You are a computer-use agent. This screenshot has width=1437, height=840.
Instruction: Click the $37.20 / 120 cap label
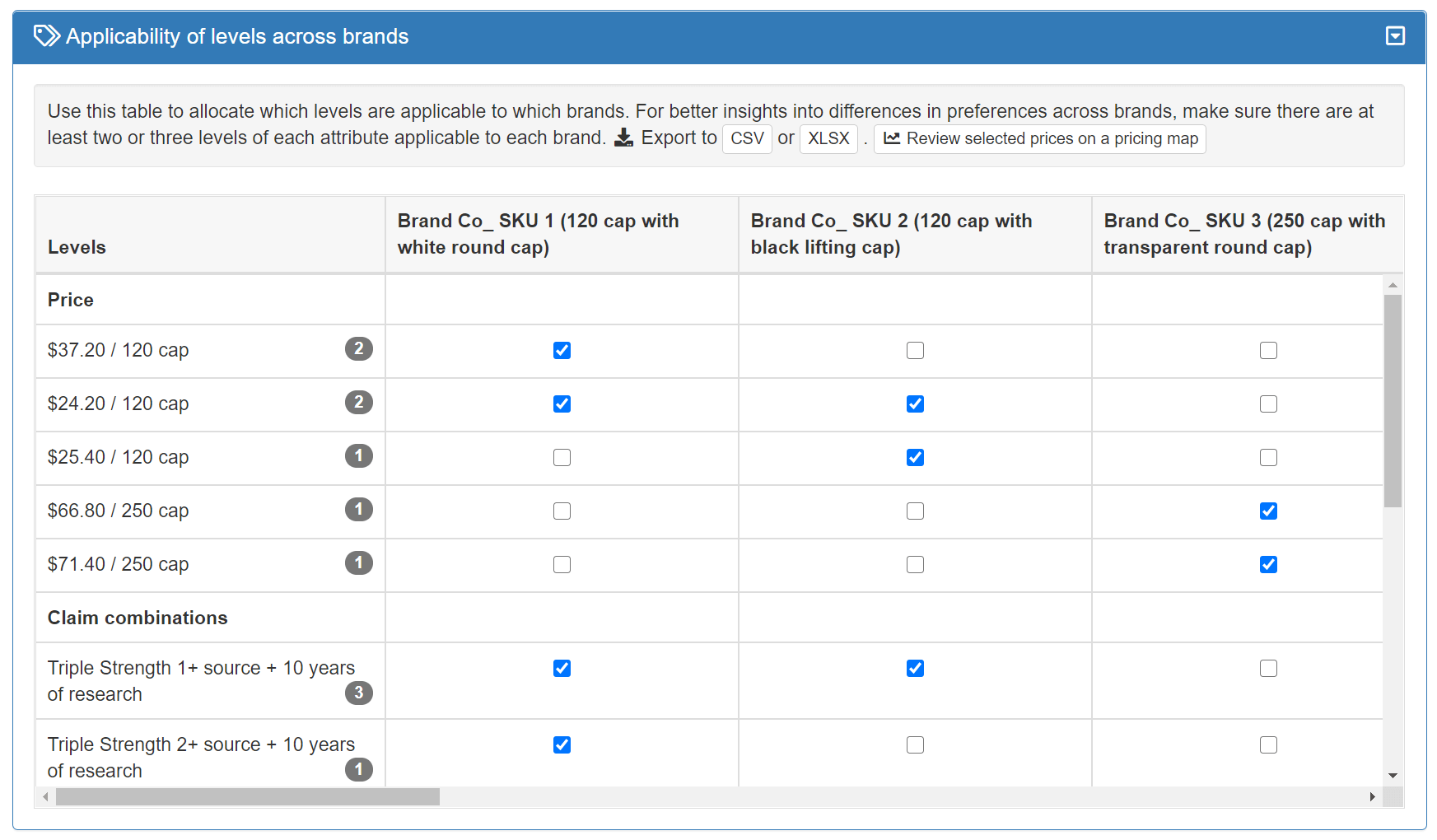tap(118, 350)
